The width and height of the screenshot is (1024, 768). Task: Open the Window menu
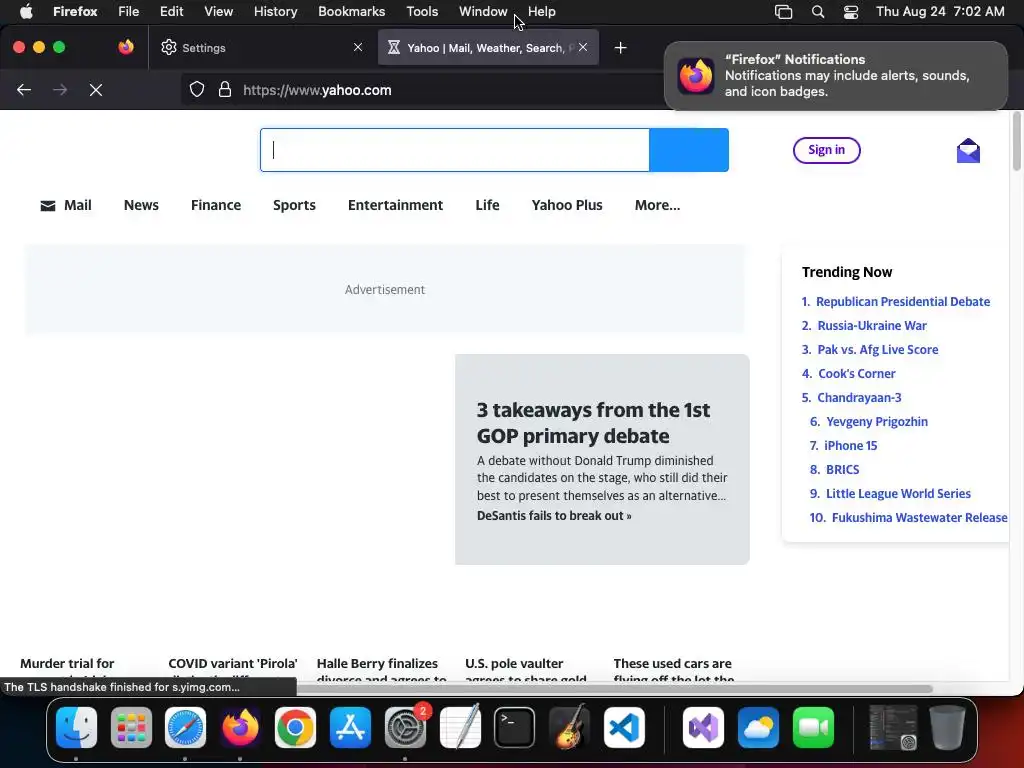coord(483,12)
